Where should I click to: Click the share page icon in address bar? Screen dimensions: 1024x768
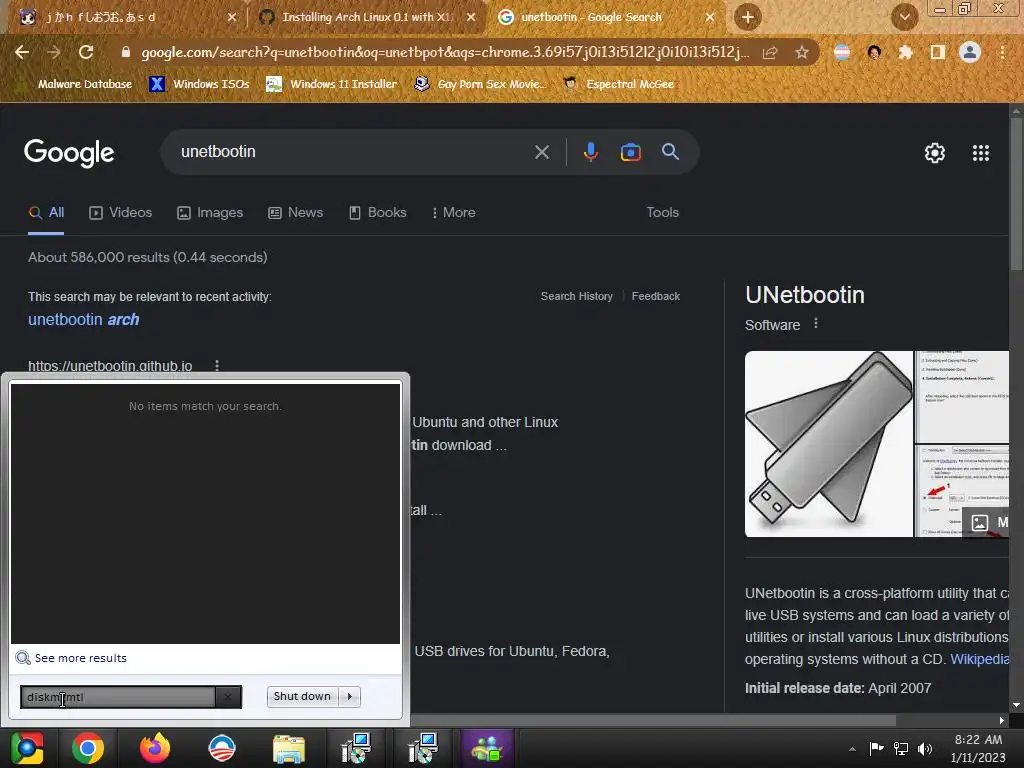click(x=770, y=52)
